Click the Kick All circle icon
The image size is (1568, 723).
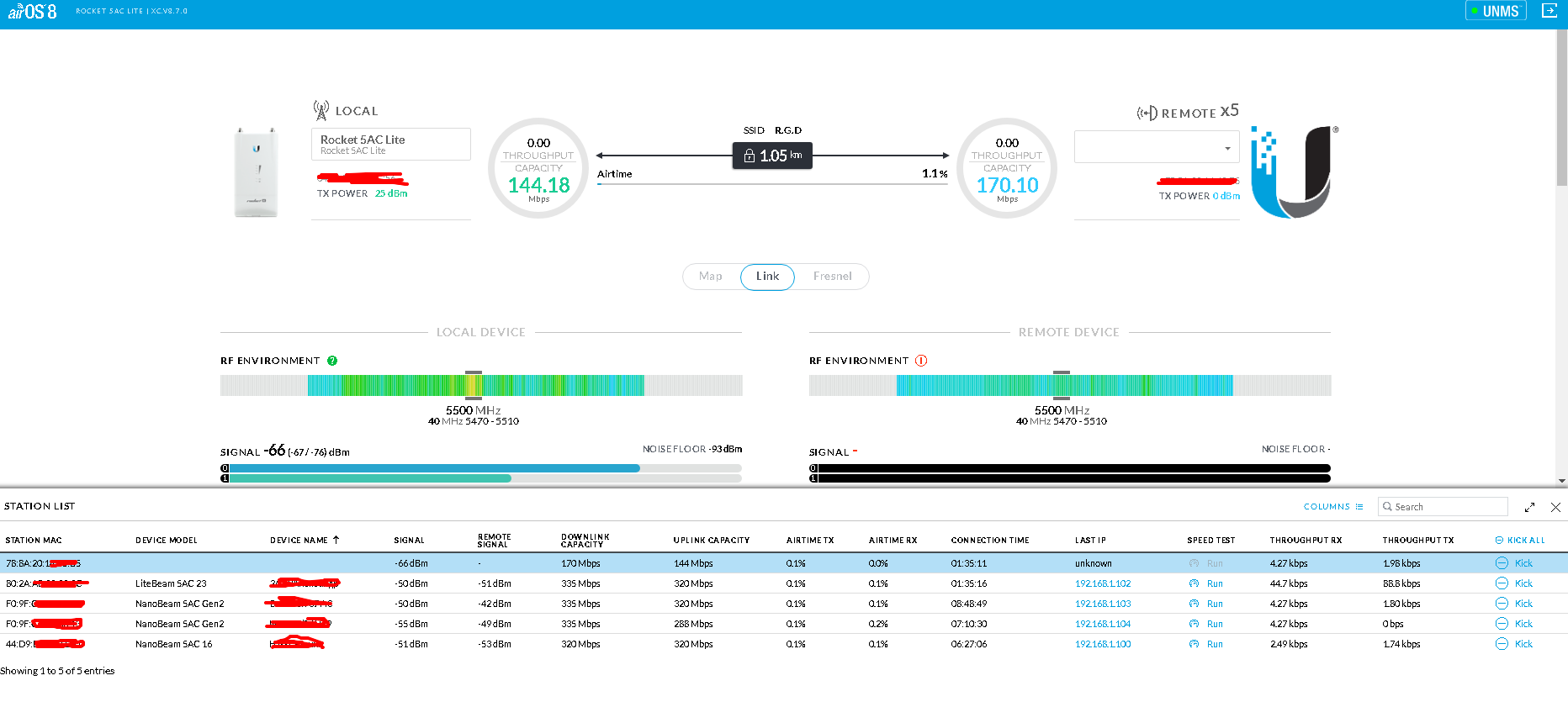(x=1499, y=541)
